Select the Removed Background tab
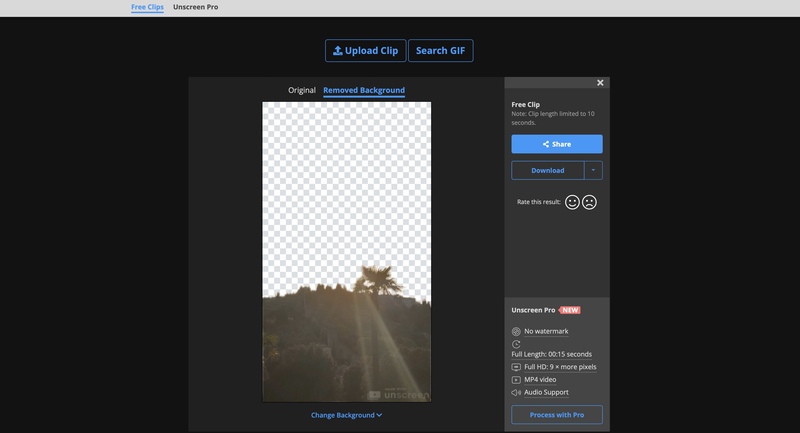 364,90
